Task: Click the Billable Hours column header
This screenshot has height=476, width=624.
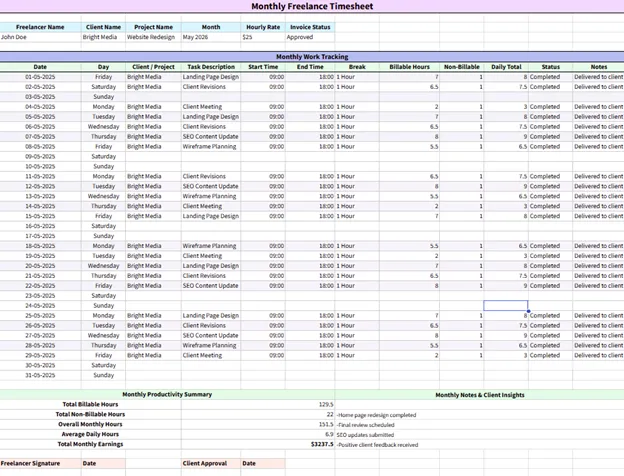Action: pyautogui.click(x=409, y=67)
